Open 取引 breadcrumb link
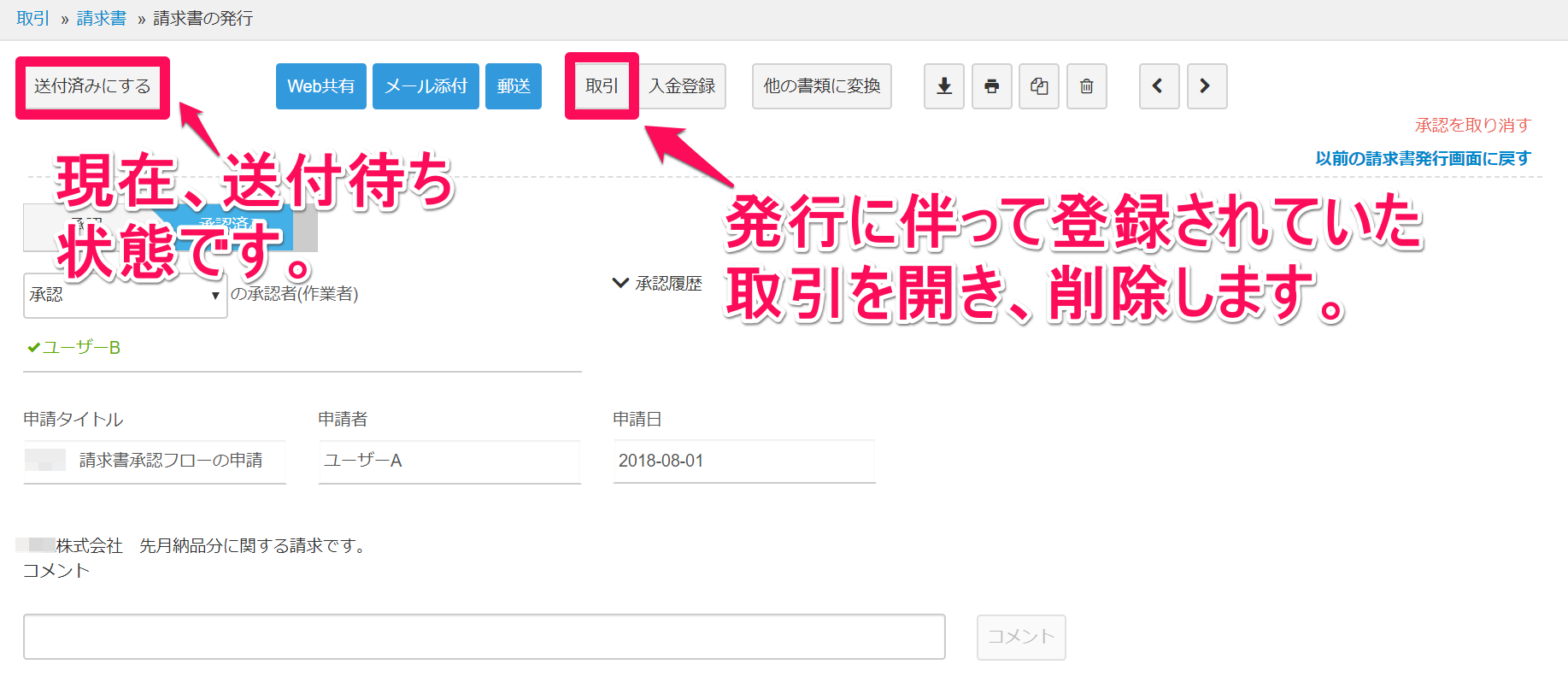Screen dimensions: 1568x682 [33, 18]
